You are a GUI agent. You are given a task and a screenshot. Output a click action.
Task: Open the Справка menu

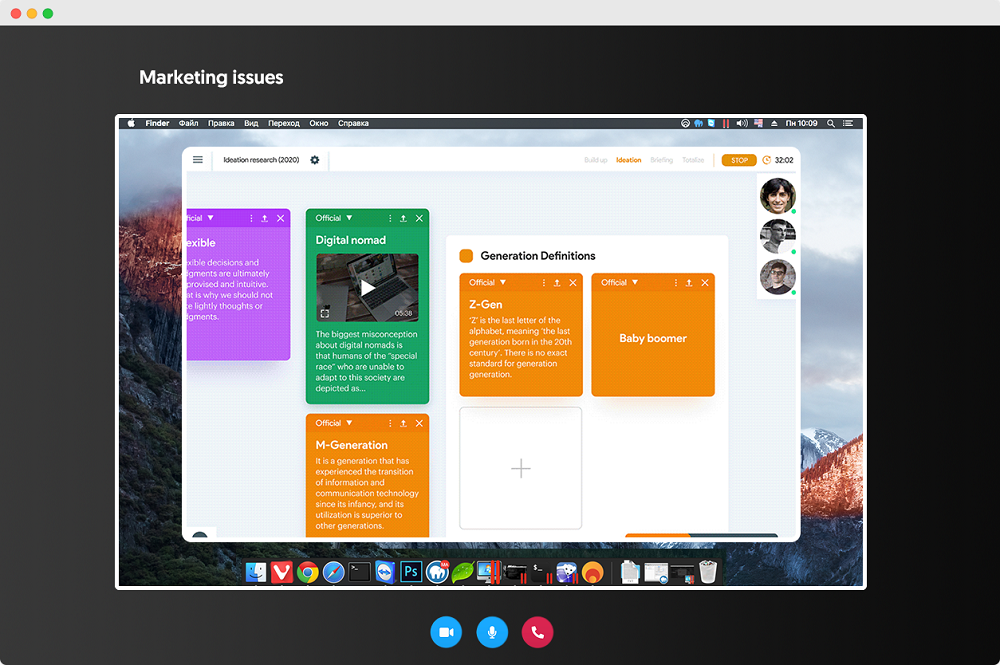coord(353,123)
